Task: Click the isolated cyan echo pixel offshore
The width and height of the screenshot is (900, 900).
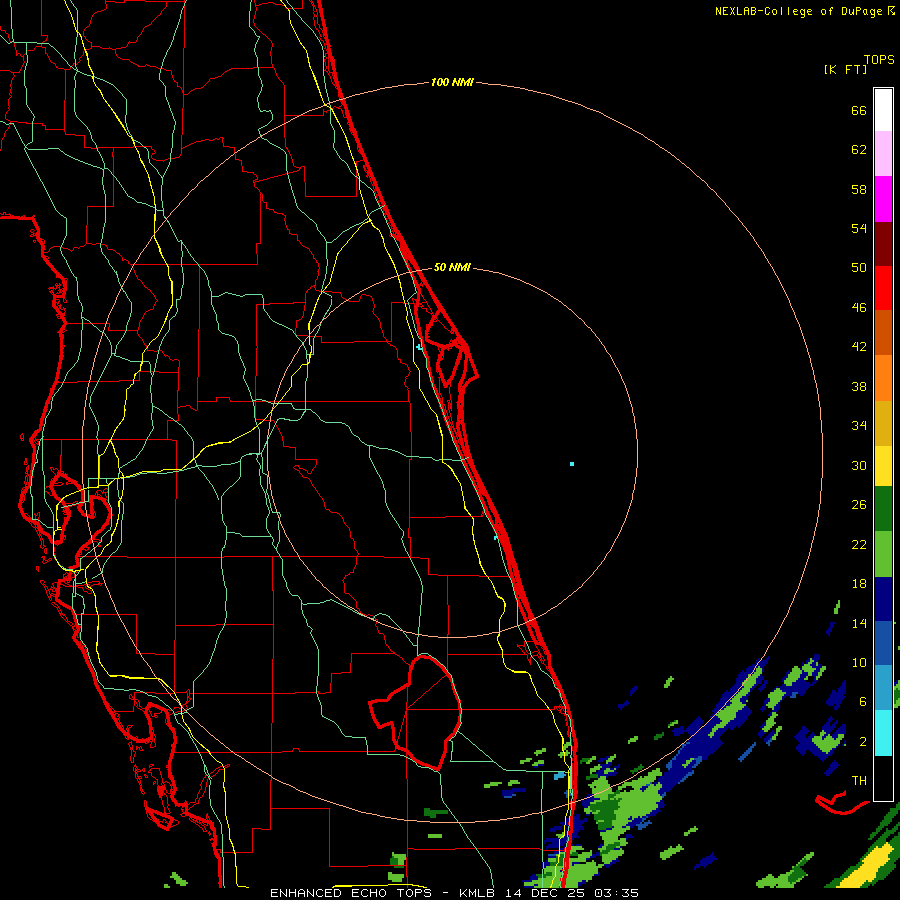Action: coord(572,464)
